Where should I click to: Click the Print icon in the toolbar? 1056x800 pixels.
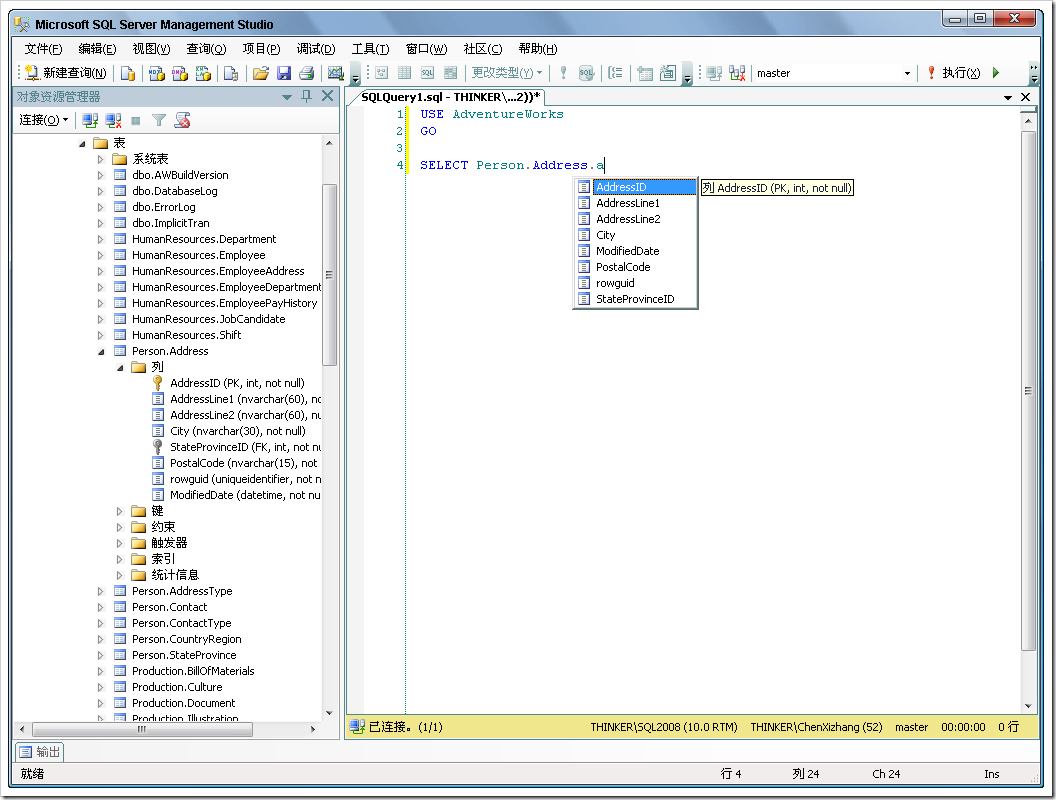tap(306, 73)
